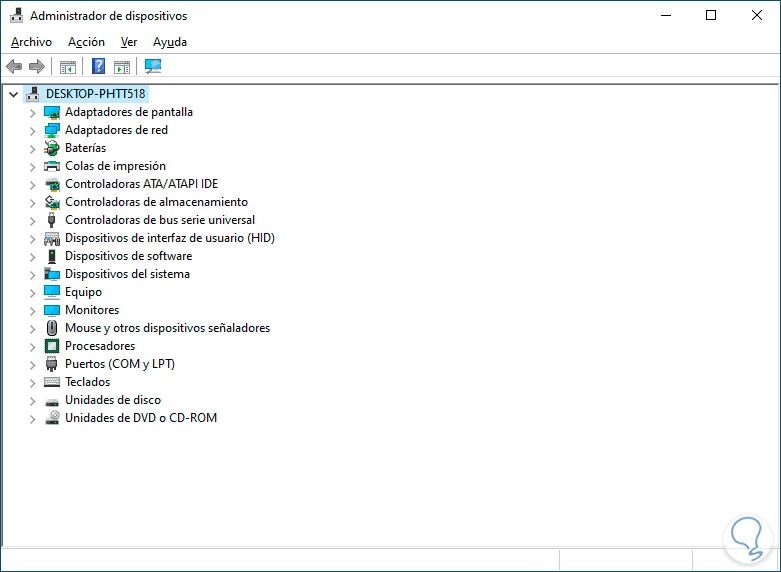Select Procesadores text label
This screenshot has height=572, width=781.
(100, 346)
